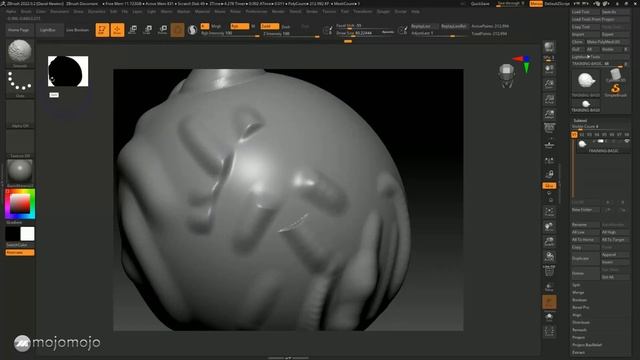Expand the Distribute section

pos(581,322)
